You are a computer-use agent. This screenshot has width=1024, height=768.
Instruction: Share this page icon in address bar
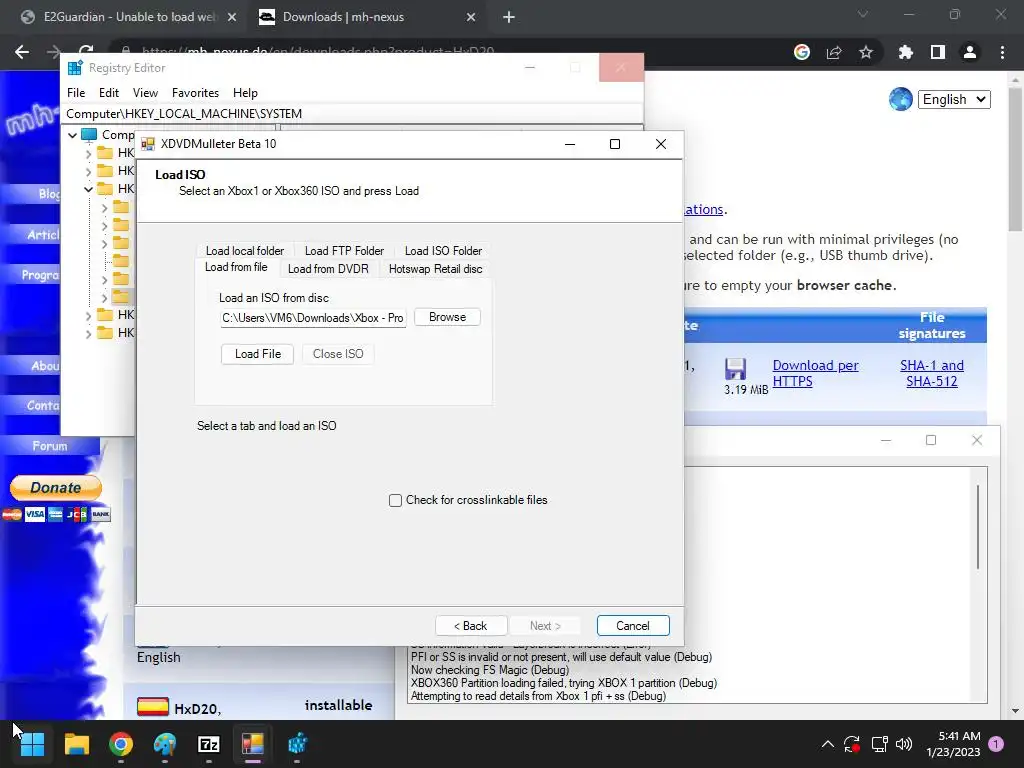834,52
